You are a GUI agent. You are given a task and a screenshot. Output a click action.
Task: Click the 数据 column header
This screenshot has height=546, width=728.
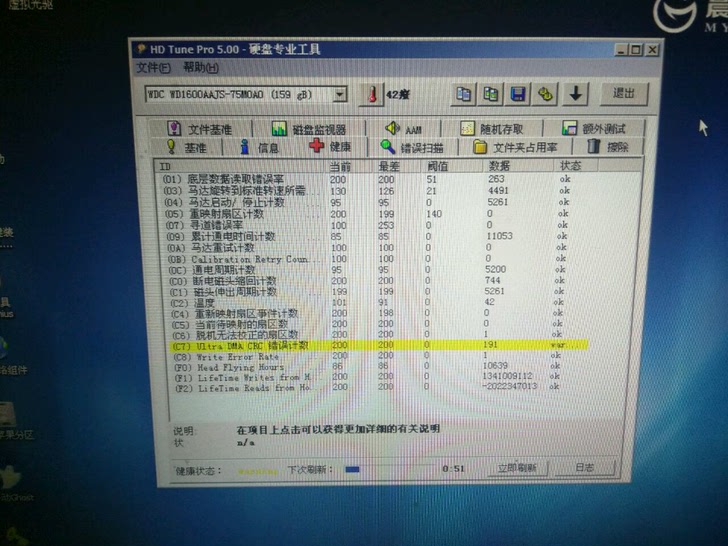[518, 166]
